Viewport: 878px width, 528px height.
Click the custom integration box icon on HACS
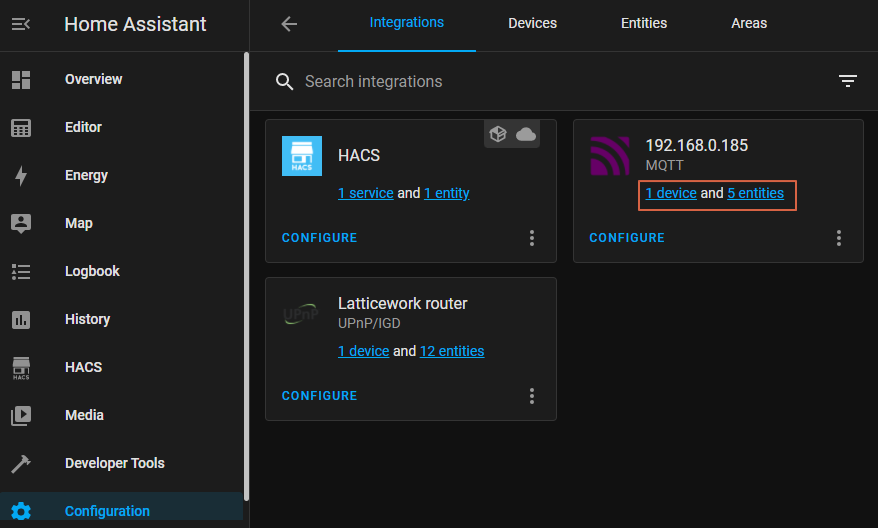(498, 134)
